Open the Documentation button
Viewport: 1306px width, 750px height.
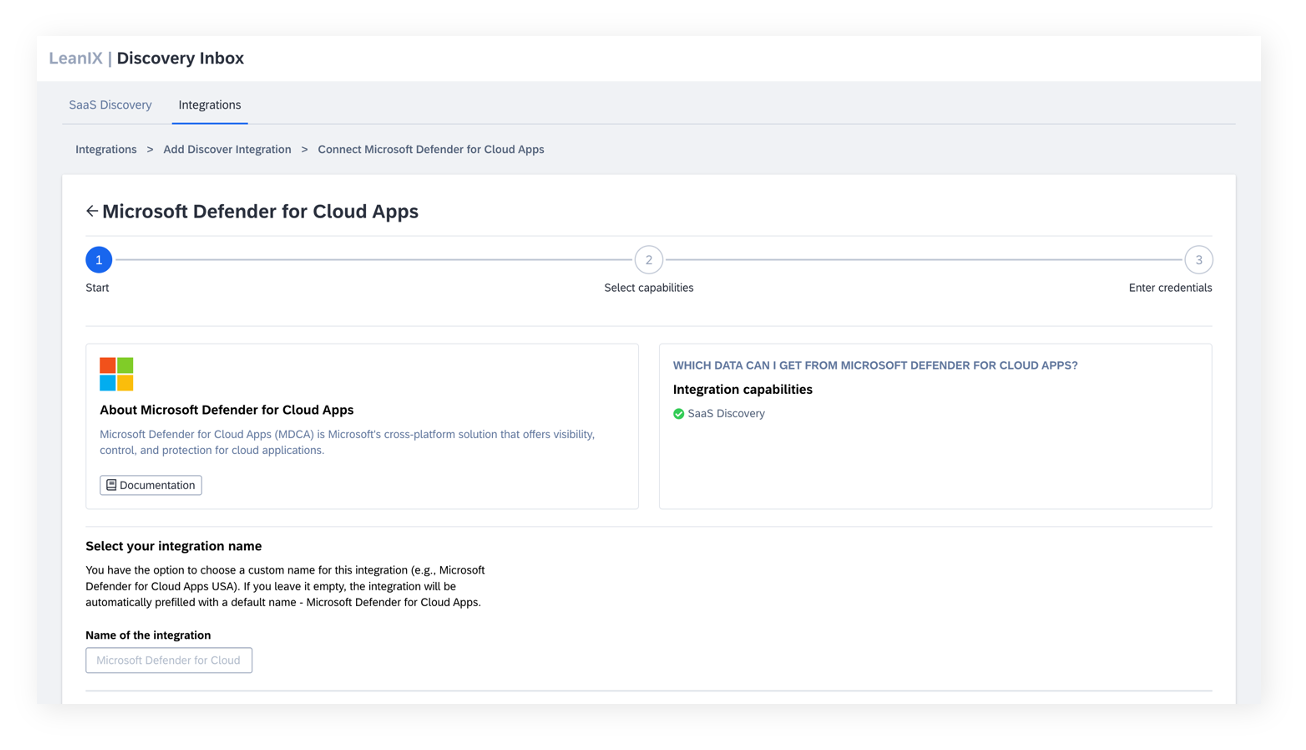pyautogui.click(x=151, y=485)
